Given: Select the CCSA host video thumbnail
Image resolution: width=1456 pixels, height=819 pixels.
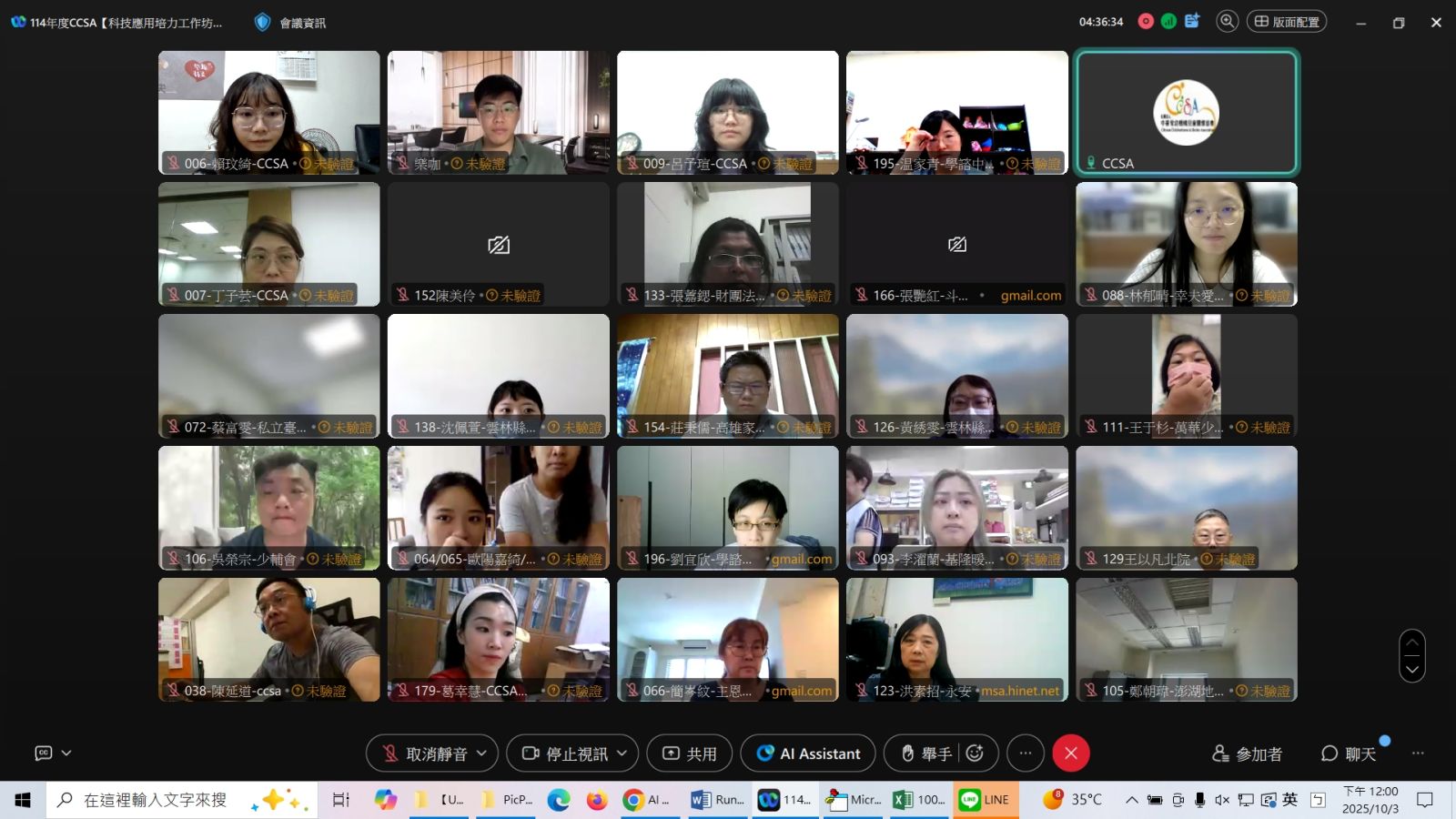Looking at the screenshot, I should pyautogui.click(x=1187, y=112).
